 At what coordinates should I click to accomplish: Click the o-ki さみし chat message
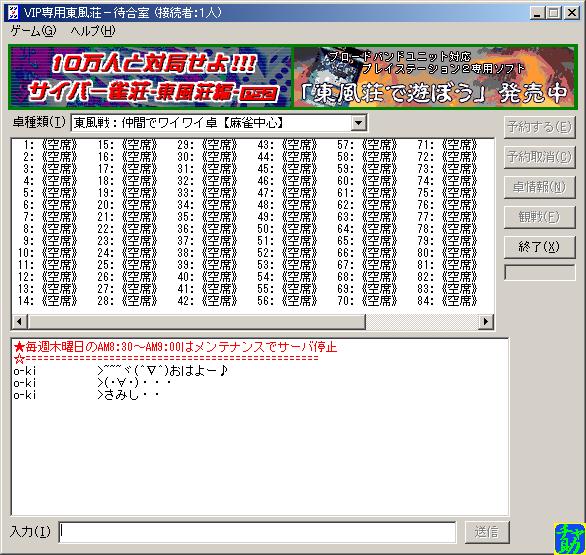tap(87, 395)
